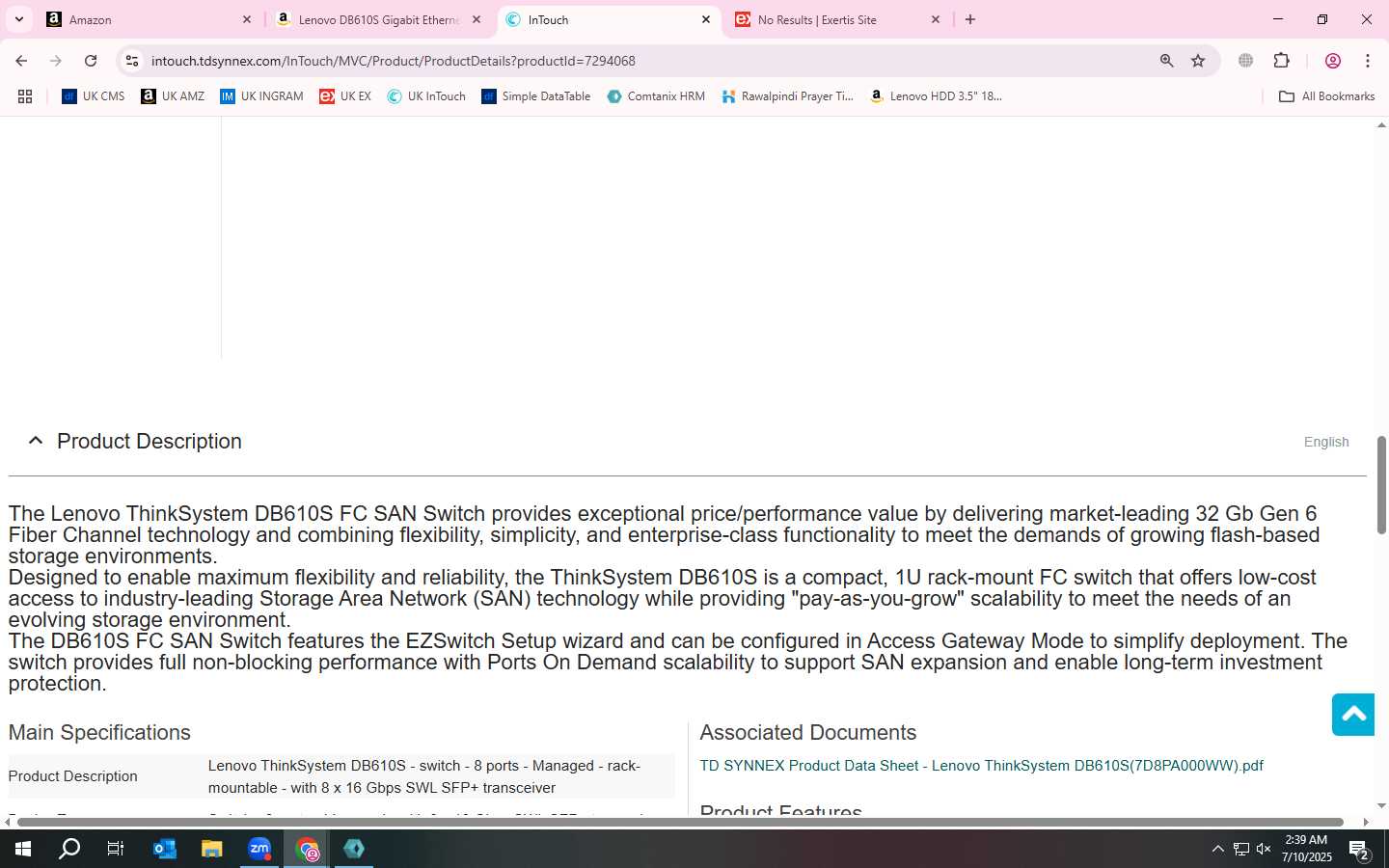Open UK AMZ bookmark
The width and height of the screenshot is (1389, 868).
click(x=173, y=96)
